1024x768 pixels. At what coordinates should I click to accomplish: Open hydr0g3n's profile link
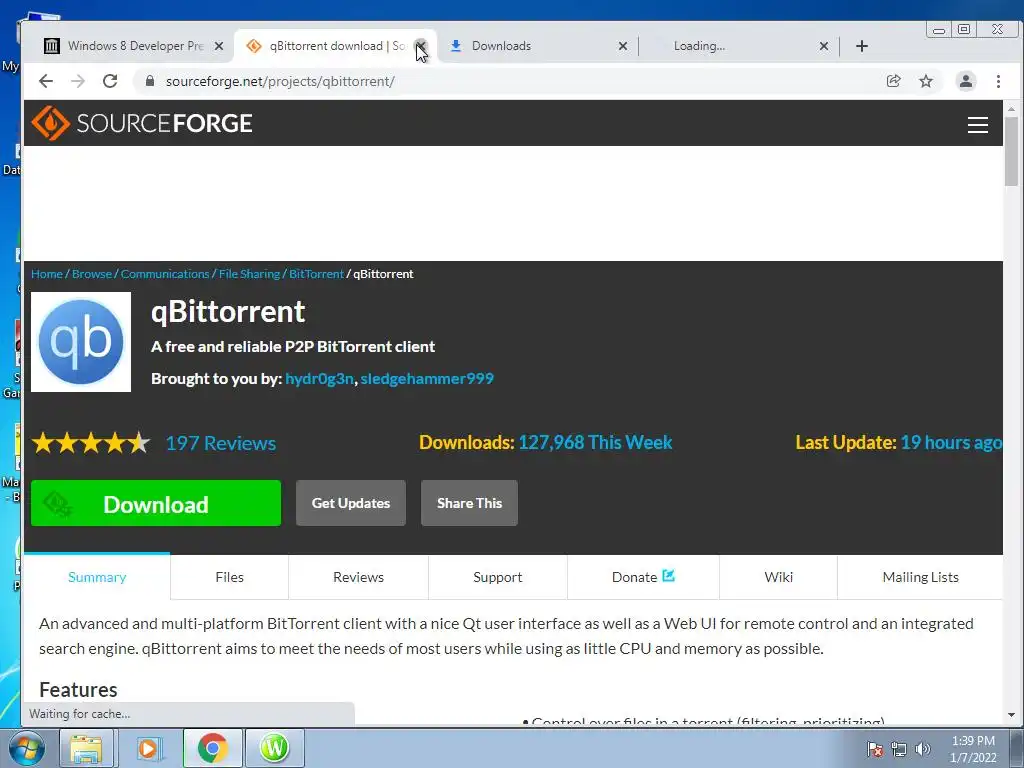pyautogui.click(x=319, y=379)
